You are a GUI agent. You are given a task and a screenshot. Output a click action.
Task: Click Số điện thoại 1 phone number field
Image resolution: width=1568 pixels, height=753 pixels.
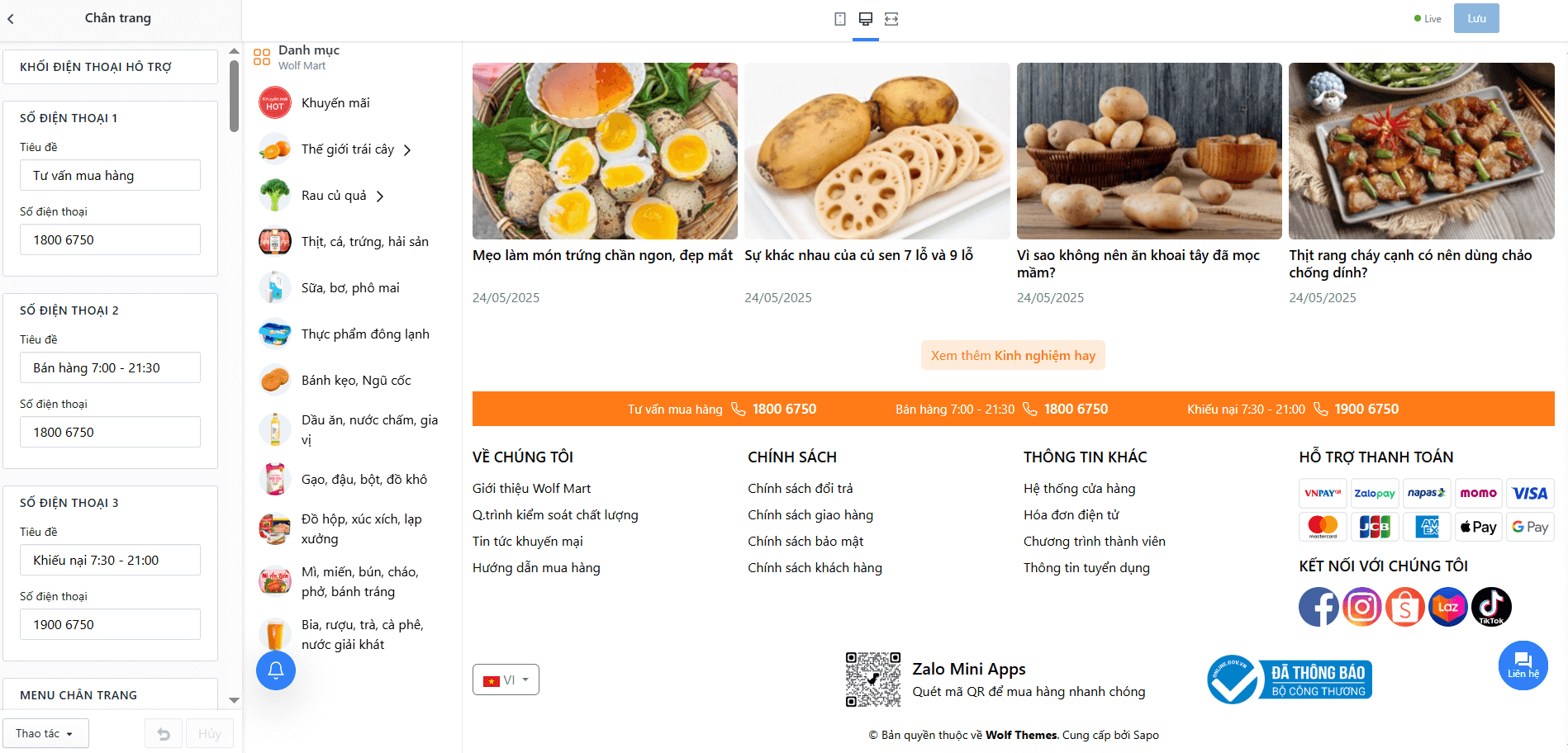(110, 239)
